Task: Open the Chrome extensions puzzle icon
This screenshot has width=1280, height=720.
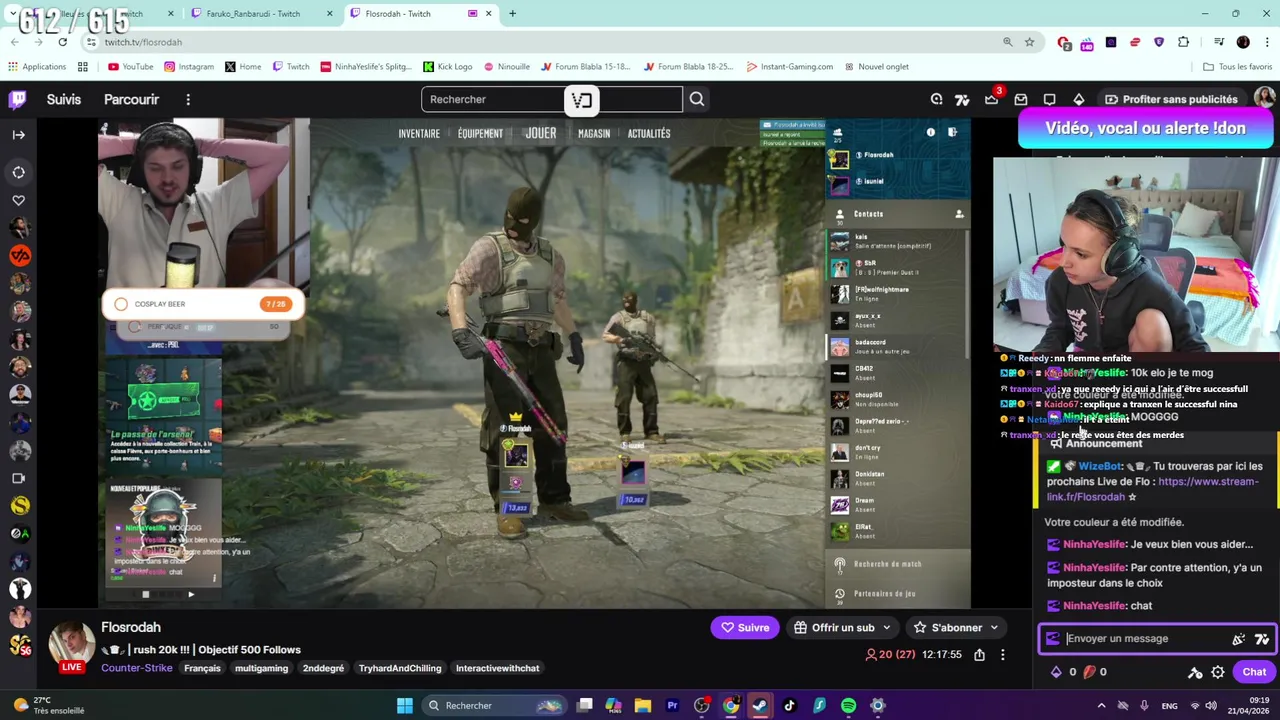Action: [1184, 42]
